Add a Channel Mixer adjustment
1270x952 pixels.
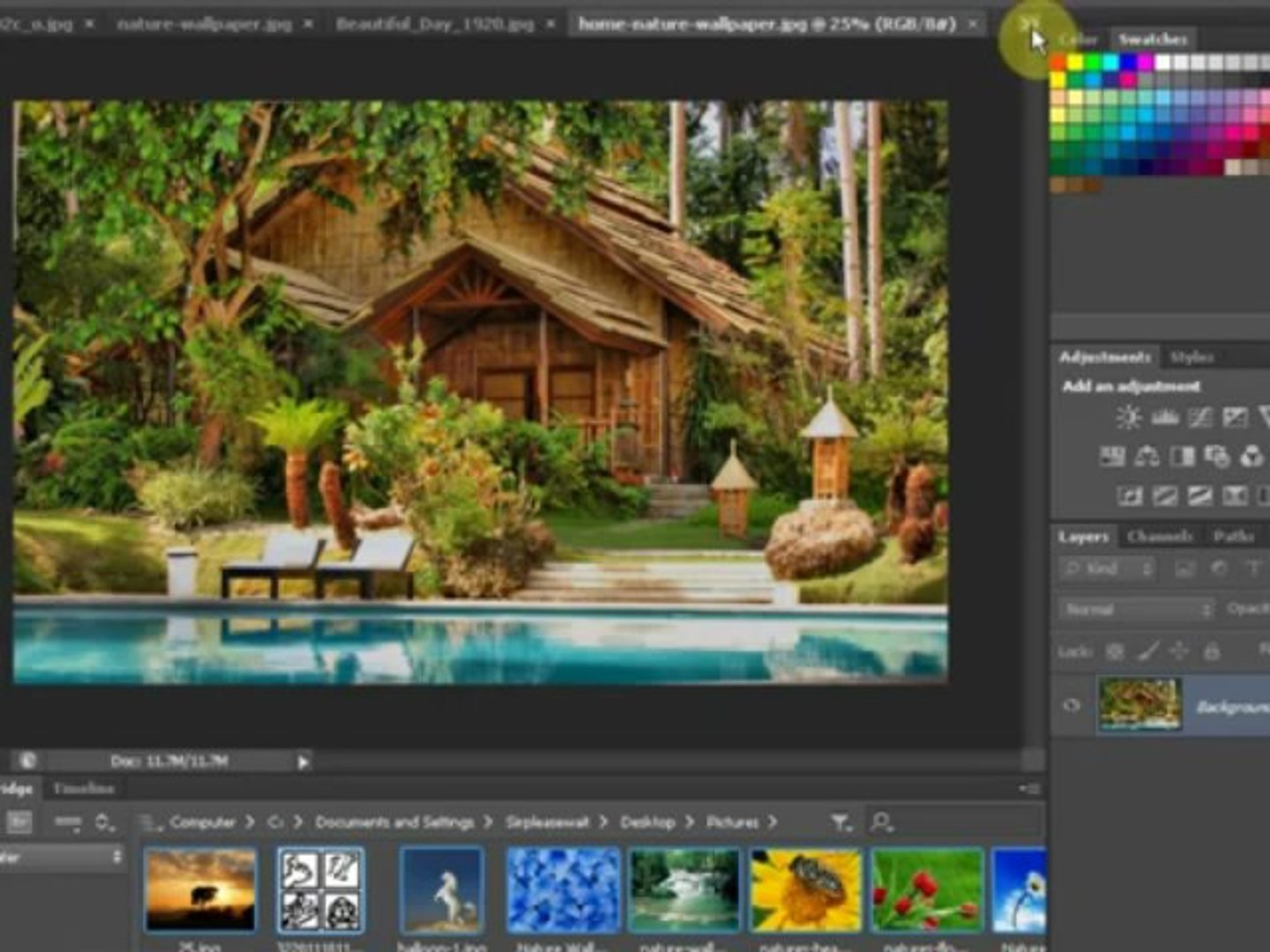[1252, 456]
